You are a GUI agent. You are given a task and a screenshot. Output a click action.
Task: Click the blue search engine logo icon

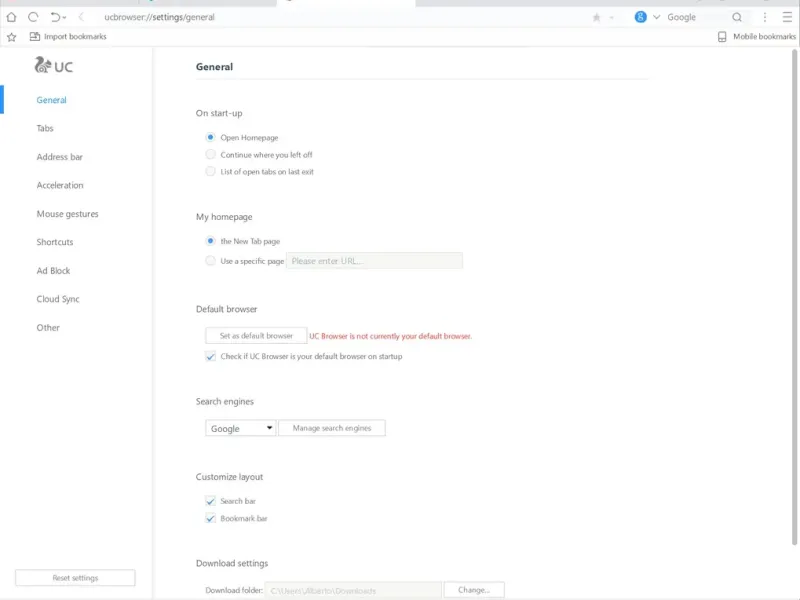coord(640,17)
